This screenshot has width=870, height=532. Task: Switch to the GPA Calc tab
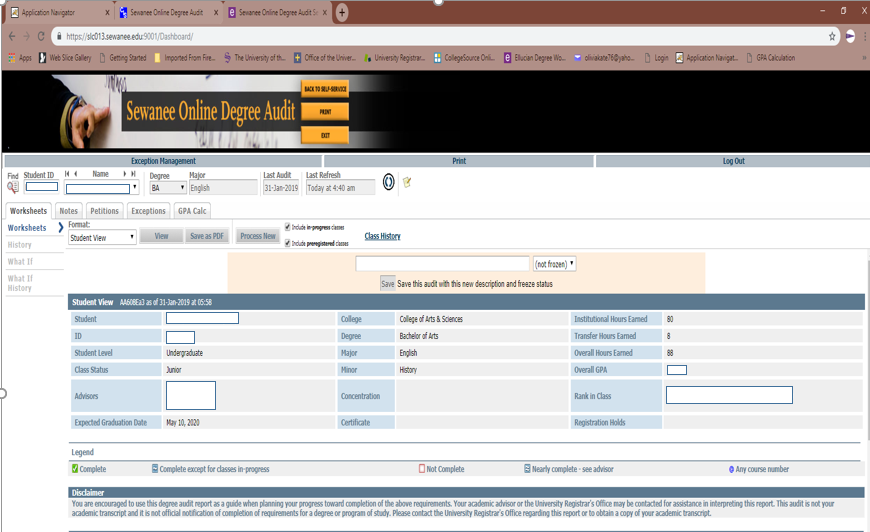[x=192, y=211]
